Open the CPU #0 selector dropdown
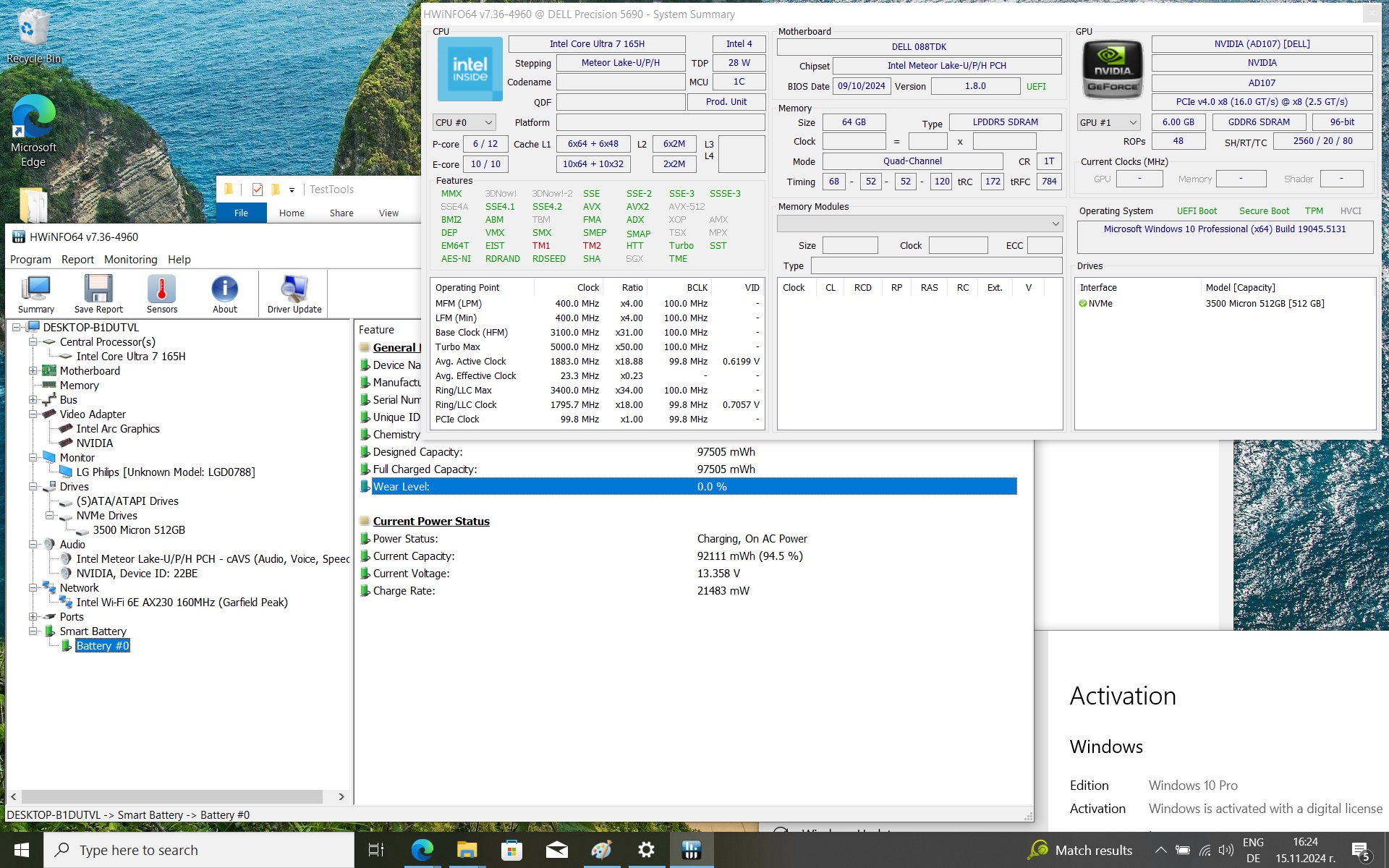This screenshot has height=868, width=1389. pyautogui.click(x=464, y=123)
